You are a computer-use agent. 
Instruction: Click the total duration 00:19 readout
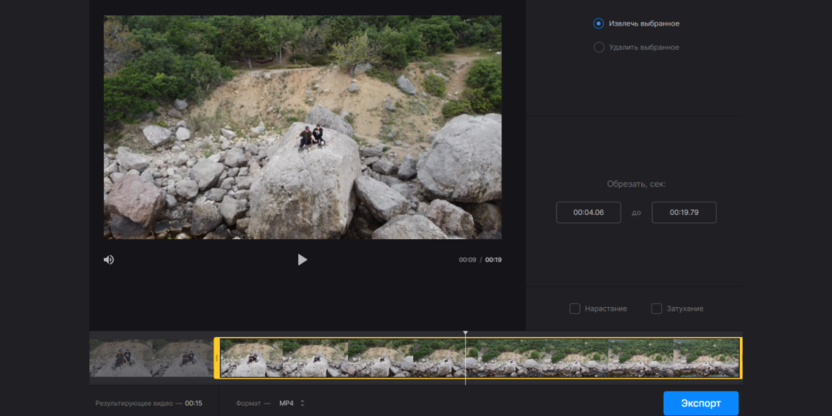pyautogui.click(x=494, y=260)
